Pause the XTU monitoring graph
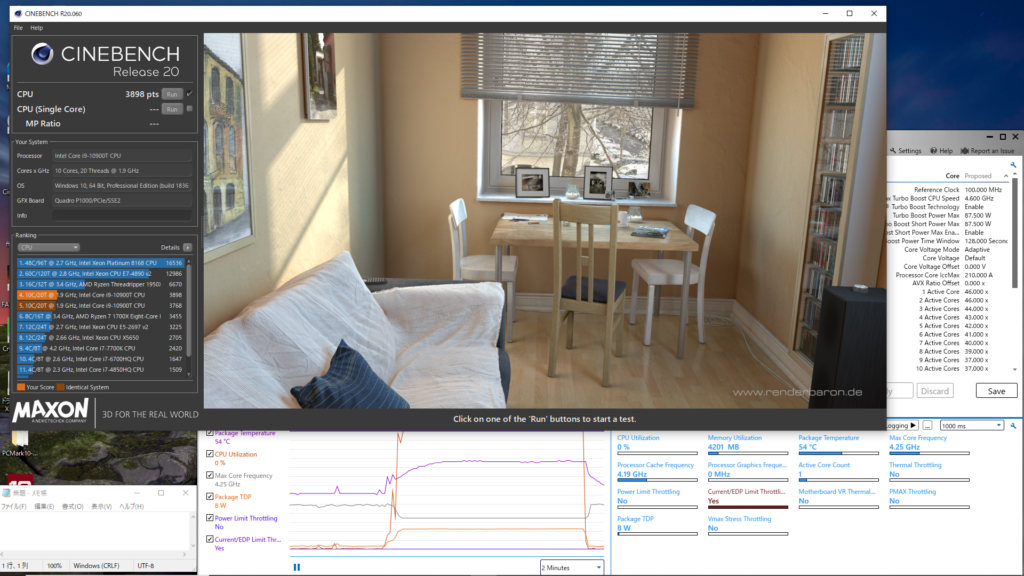This screenshot has height=576, width=1024. pyautogui.click(x=296, y=568)
